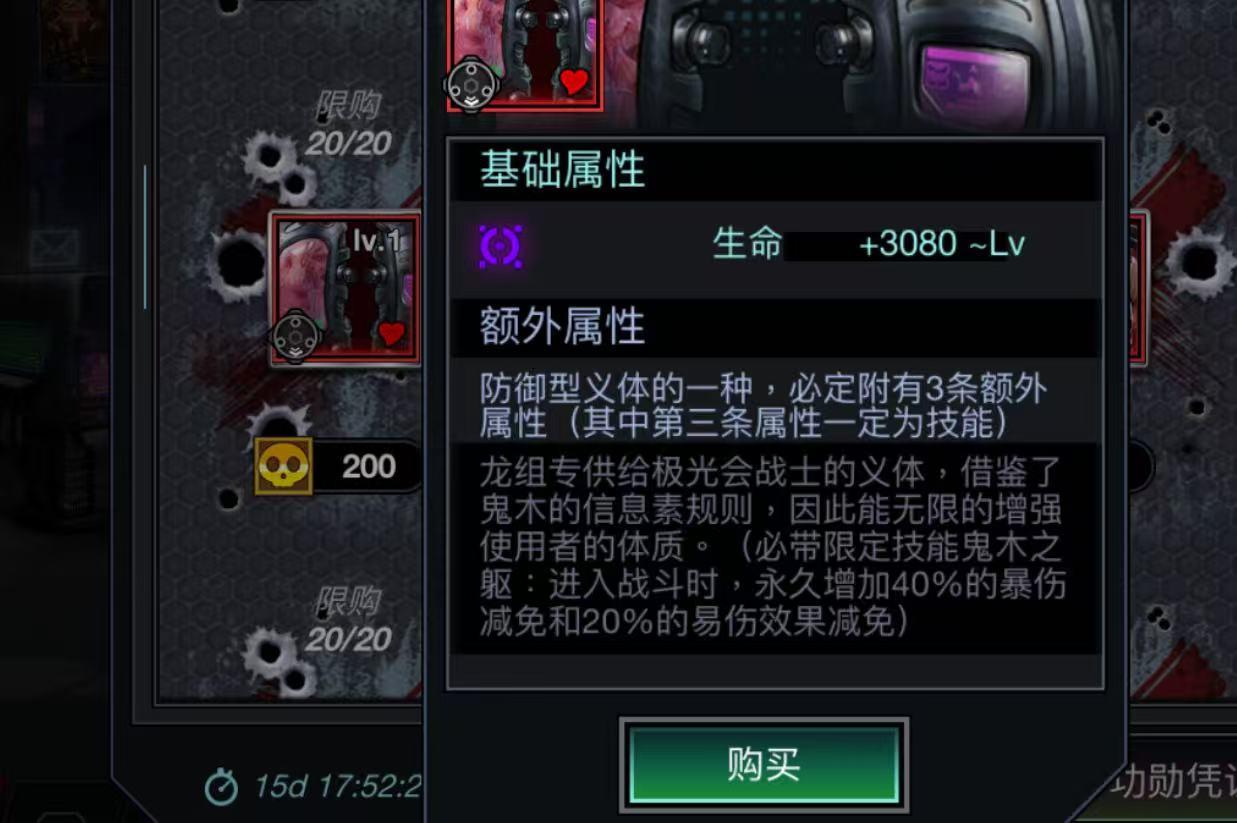This screenshot has width=1237, height=823.
Task: Click the dimmed envelope mail icon
Action: pyautogui.click(x=55, y=247)
